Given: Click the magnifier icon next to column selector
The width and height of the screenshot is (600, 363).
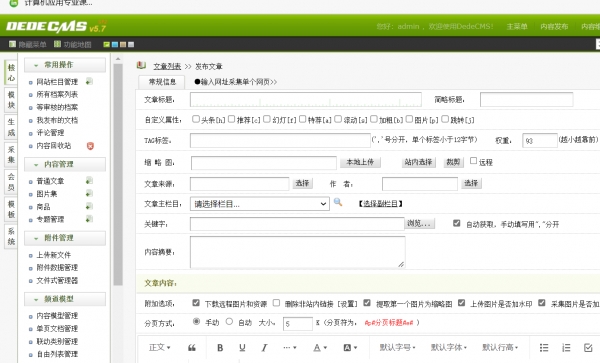Looking at the screenshot, I should 338,202.
